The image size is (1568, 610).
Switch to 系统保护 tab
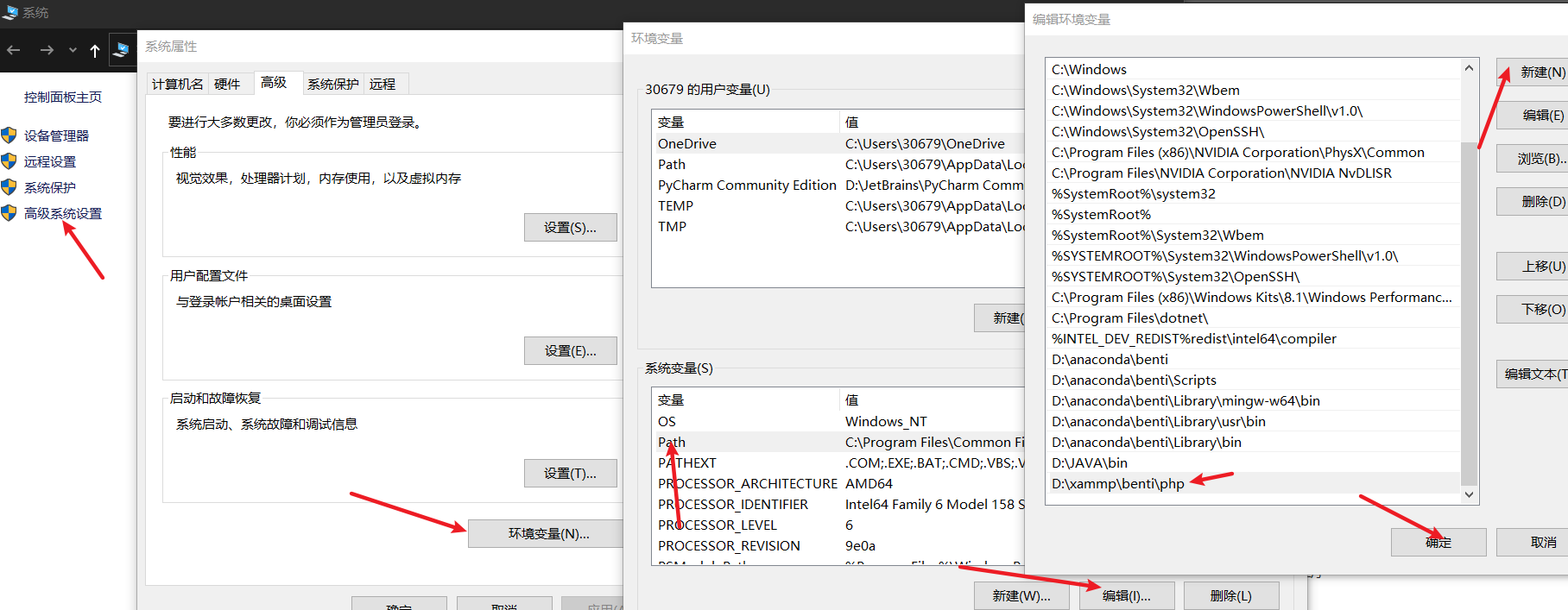[333, 84]
